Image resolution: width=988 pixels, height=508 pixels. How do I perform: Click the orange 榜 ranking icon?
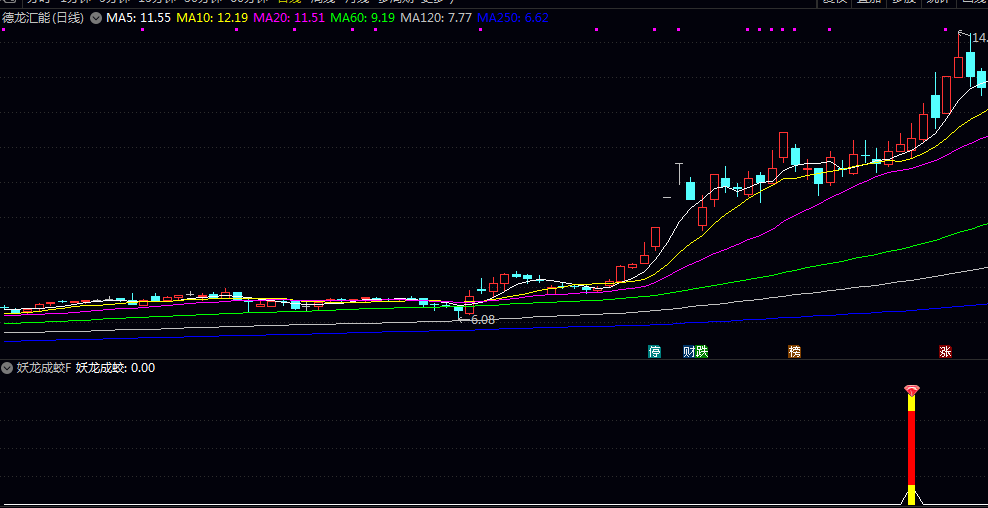tap(795, 351)
